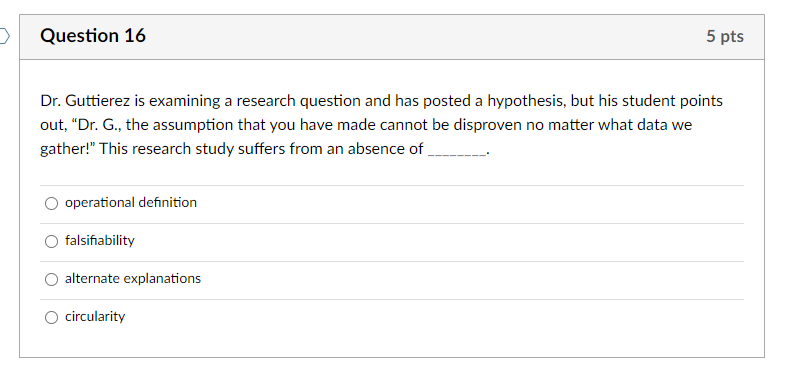Click the word 'disproven' in the prompt
The image size is (786, 380).
click(x=488, y=125)
